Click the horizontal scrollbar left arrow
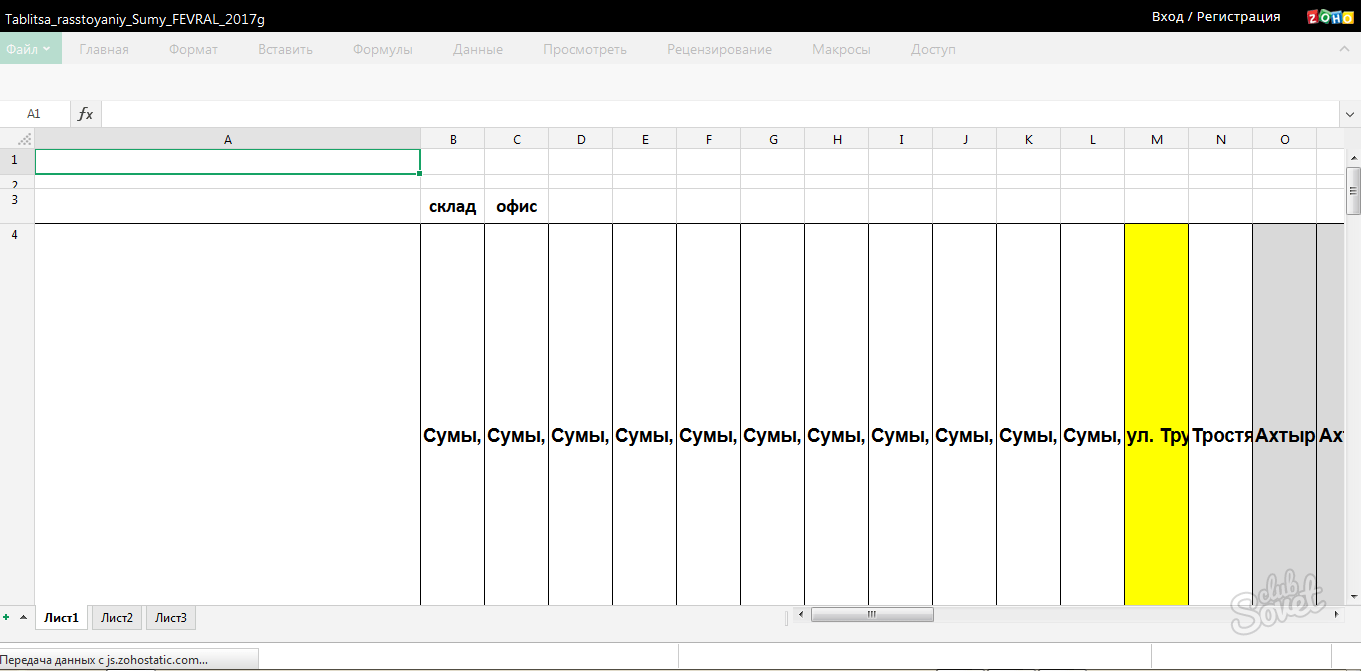1361x671 pixels. click(800, 614)
